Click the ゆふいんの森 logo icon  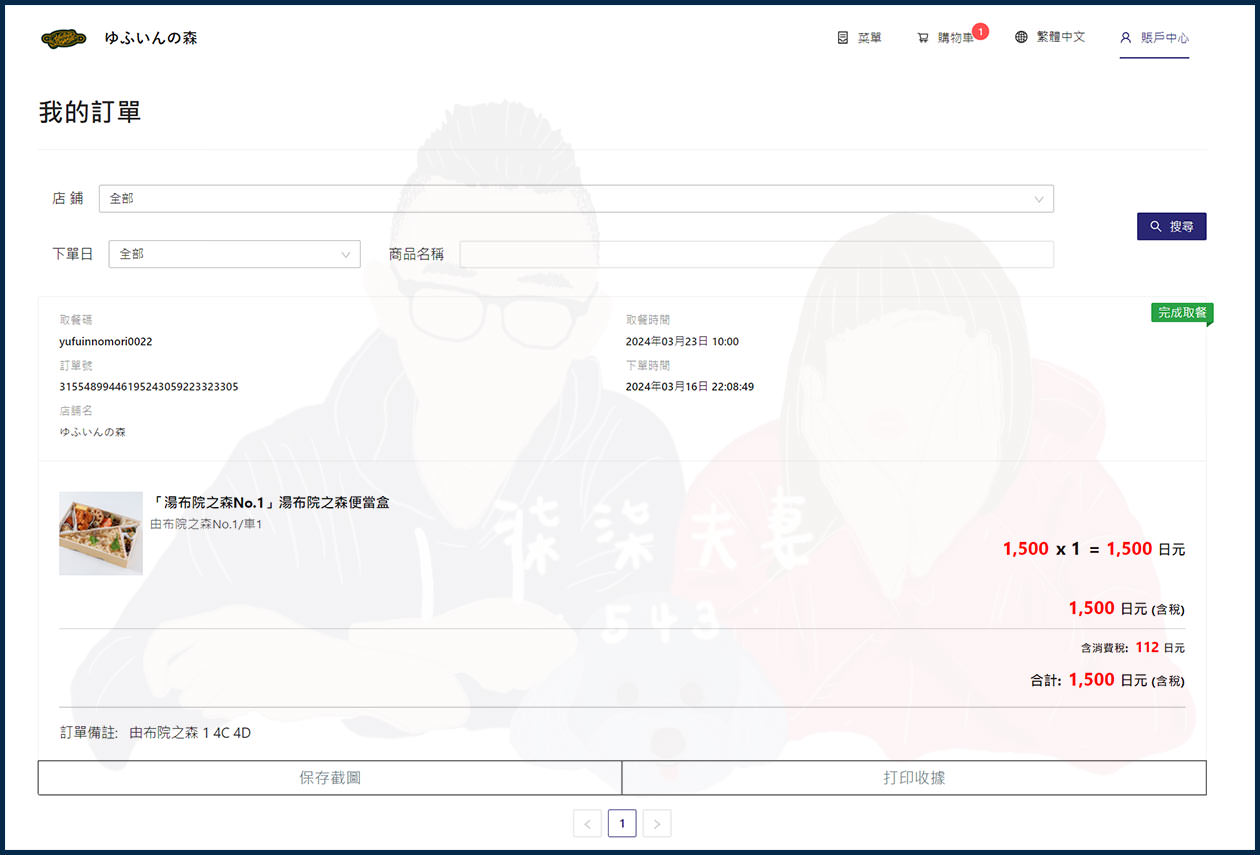tap(64, 37)
